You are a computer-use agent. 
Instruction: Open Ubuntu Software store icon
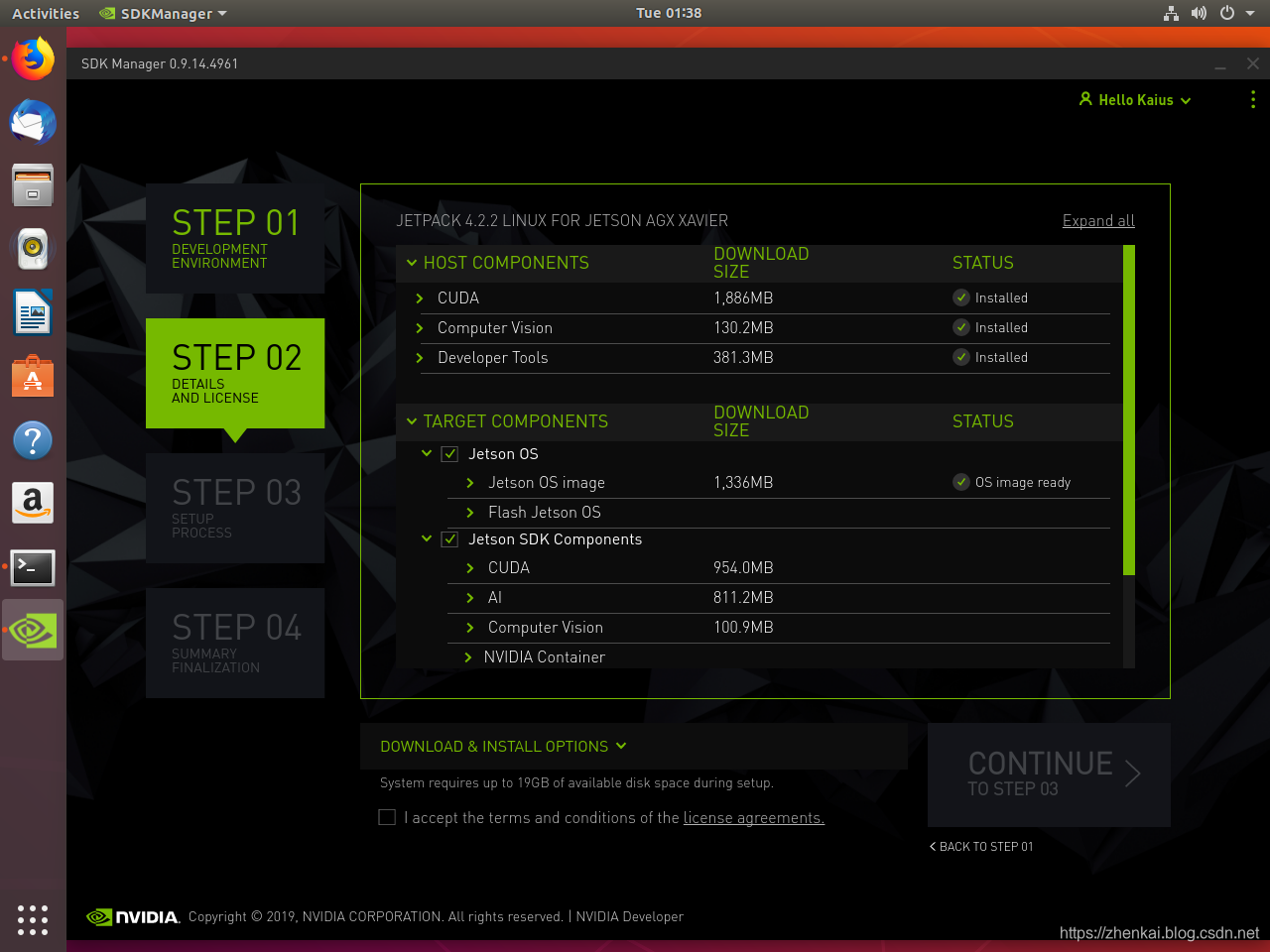(33, 376)
